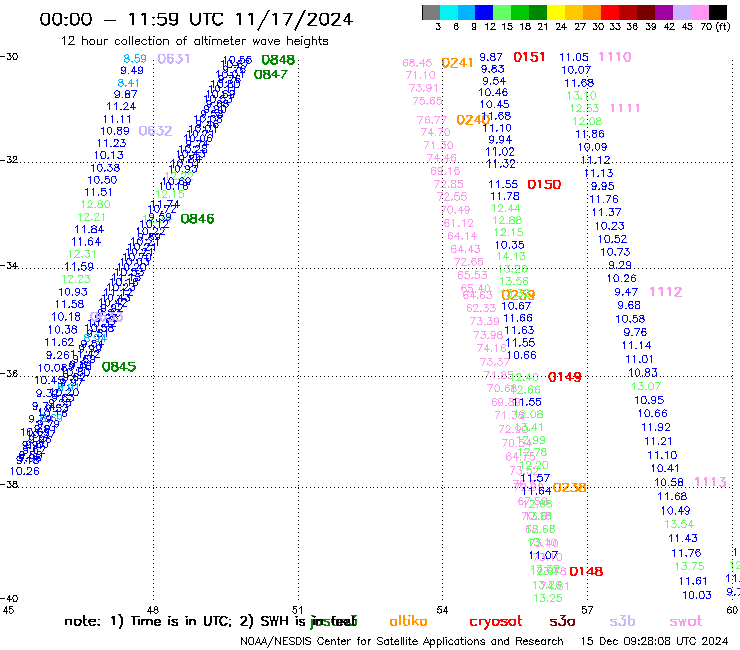This screenshot has height=650, width=740.
Task: Select the s3b satellite legend label
Action: tap(622, 621)
